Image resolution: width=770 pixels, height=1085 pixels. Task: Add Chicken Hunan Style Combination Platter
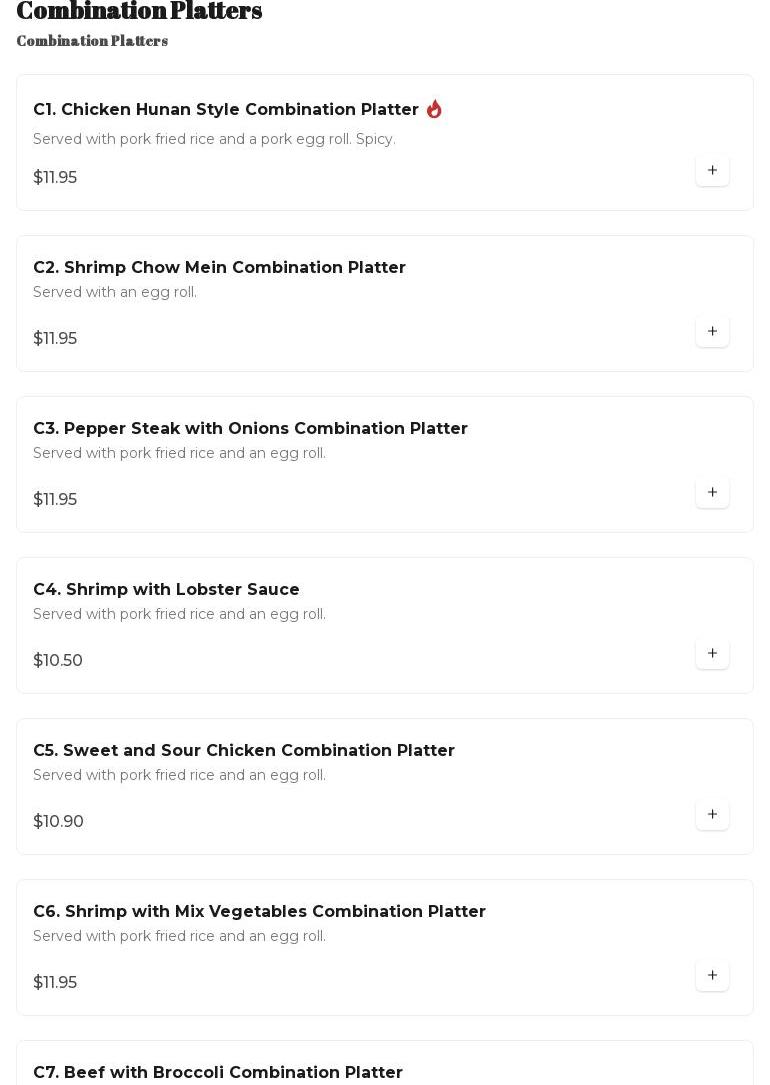click(x=712, y=170)
